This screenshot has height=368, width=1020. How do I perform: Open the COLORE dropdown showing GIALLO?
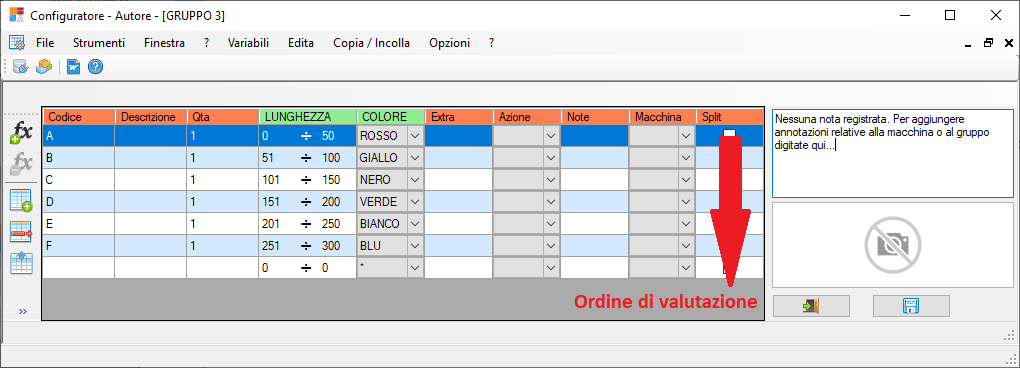pos(416,157)
